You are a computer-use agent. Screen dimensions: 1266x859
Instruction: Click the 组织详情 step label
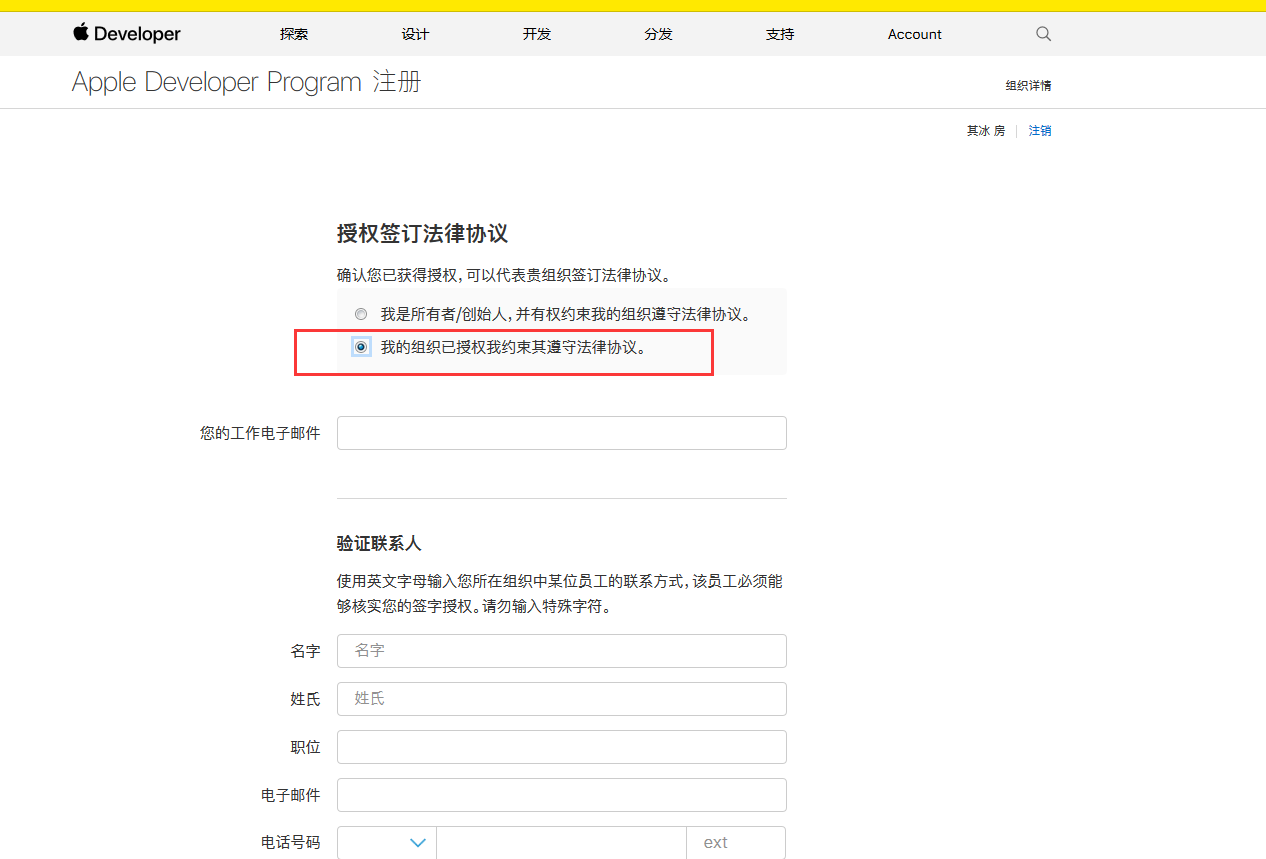point(1028,86)
